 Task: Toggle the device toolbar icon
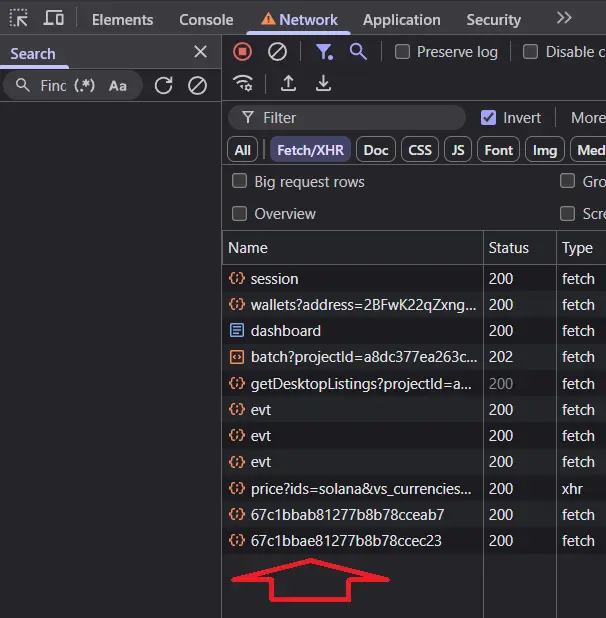coord(54,19)
